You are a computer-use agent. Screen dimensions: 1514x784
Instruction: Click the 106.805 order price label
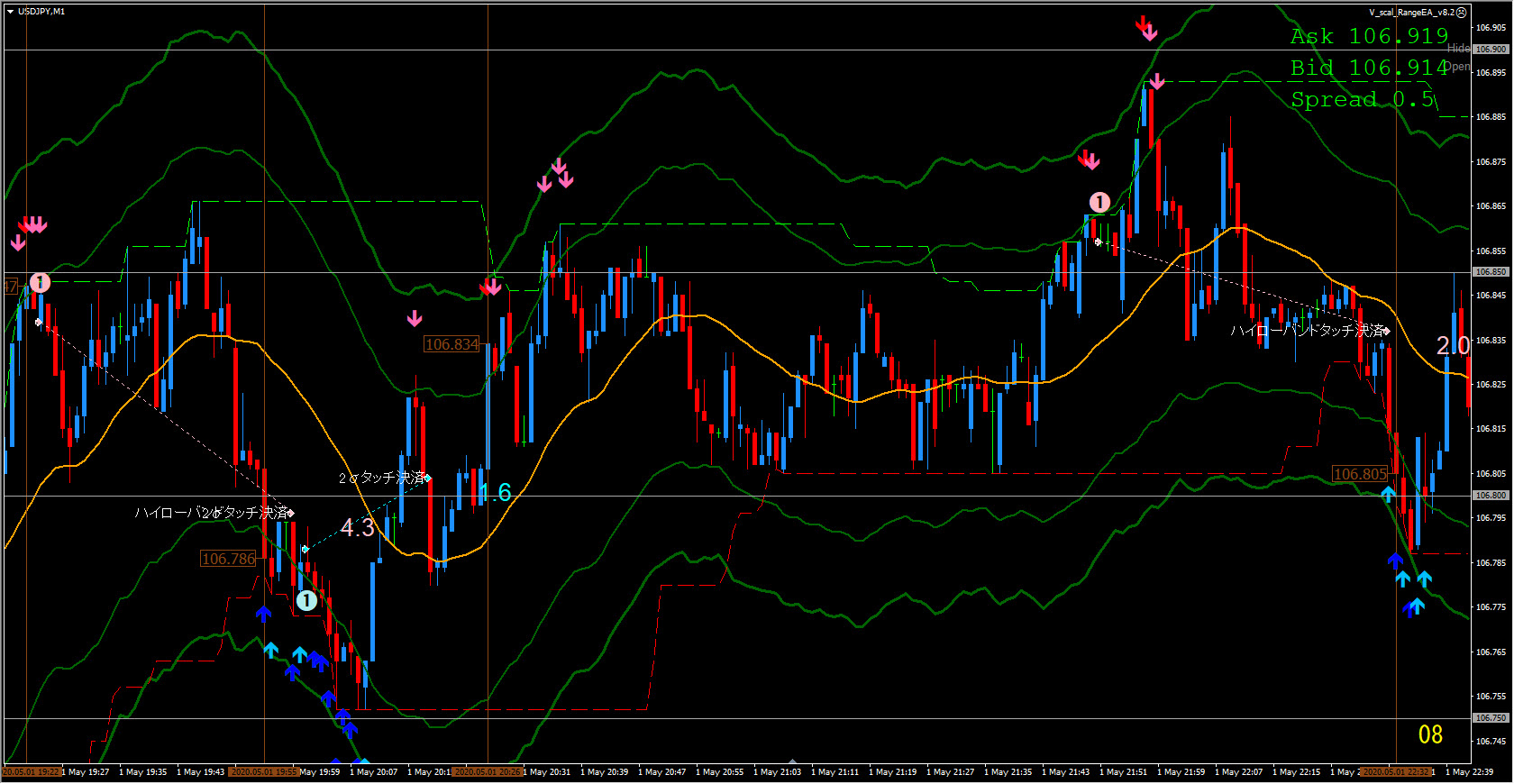(x=1360, y=474)
